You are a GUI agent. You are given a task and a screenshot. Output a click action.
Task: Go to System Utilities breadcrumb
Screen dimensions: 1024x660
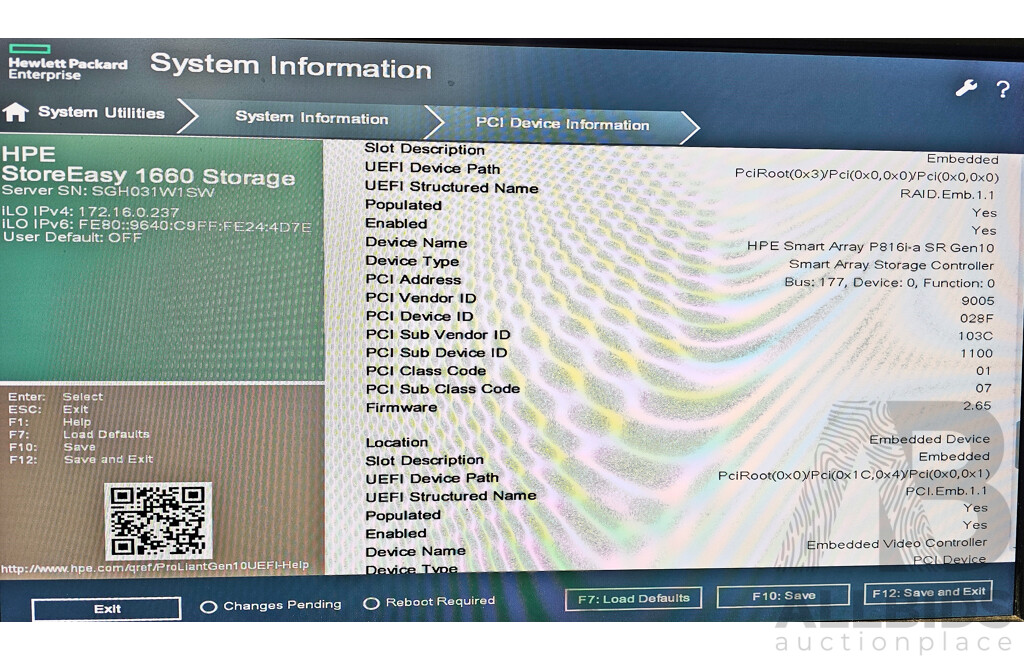101,113
